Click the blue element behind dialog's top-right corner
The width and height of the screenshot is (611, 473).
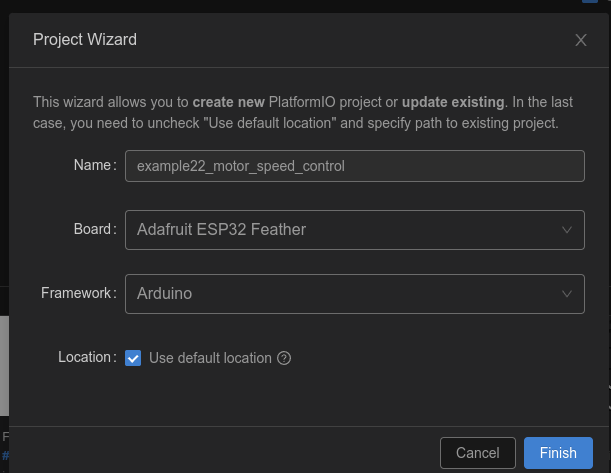(x=590, y=3)
